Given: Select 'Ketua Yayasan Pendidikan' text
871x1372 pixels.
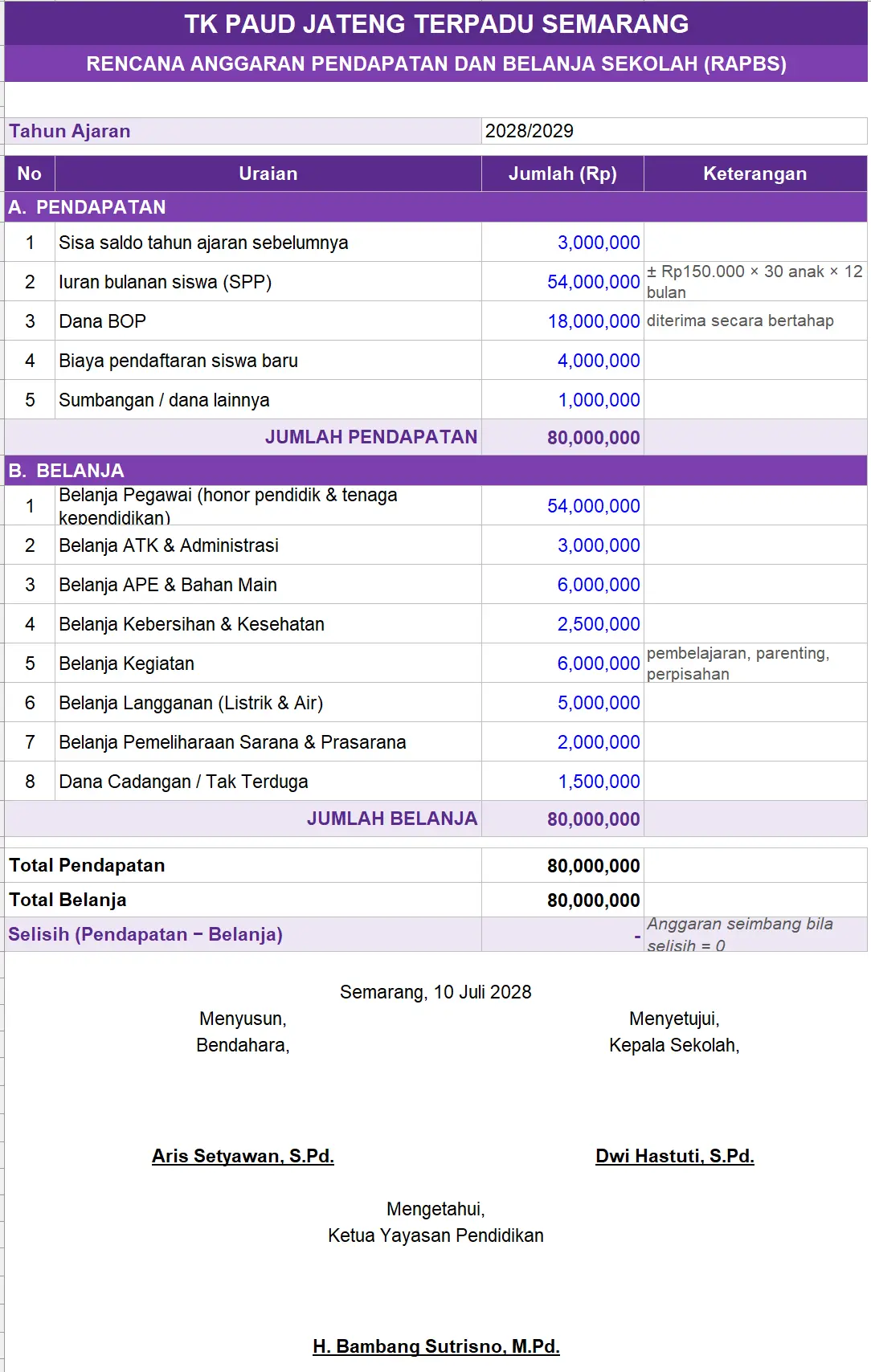Looking at the screenshot, I should click(435, 1235).
